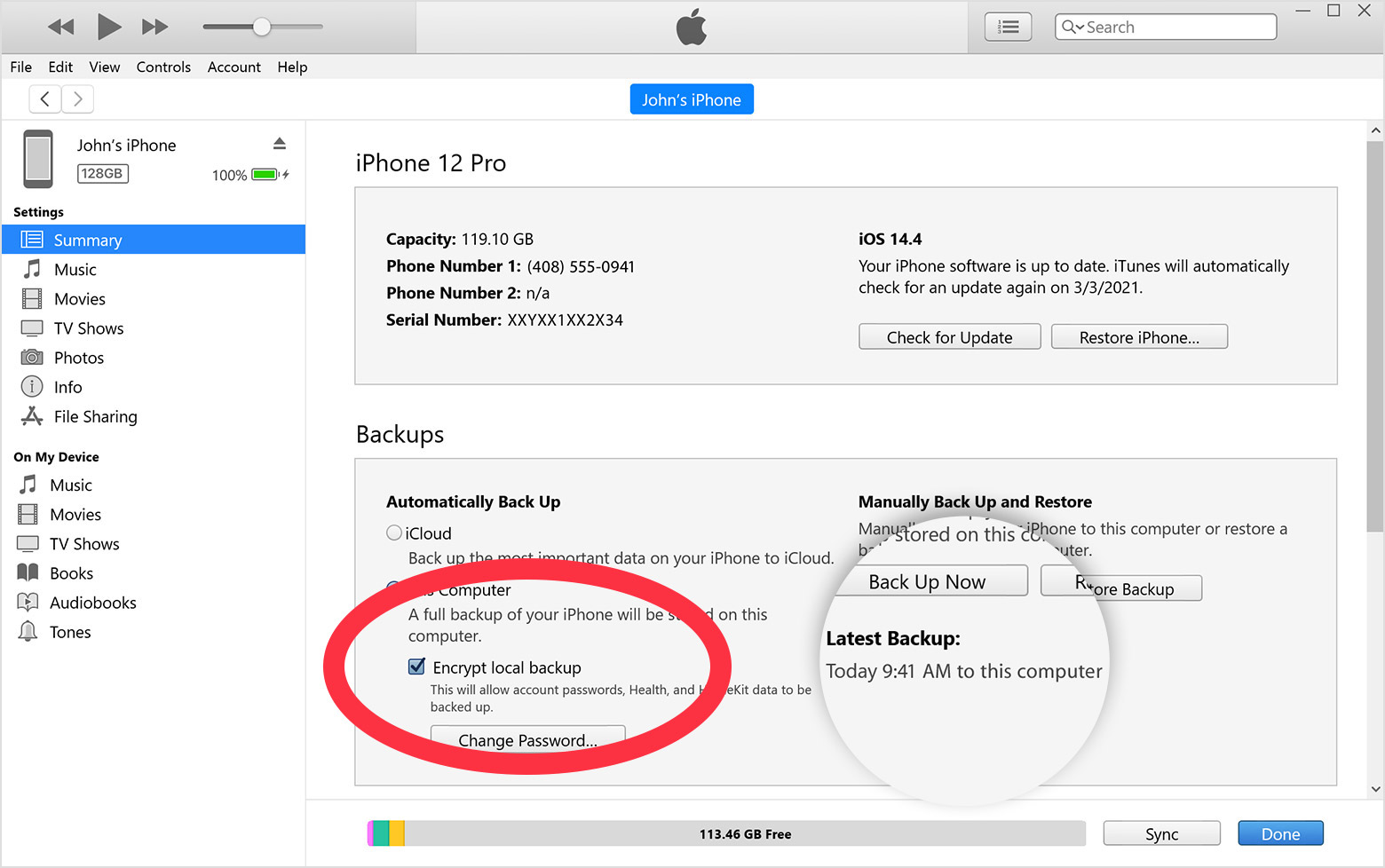
Task: Click the Audiobooks icon
Action: (x=28, y=602)
